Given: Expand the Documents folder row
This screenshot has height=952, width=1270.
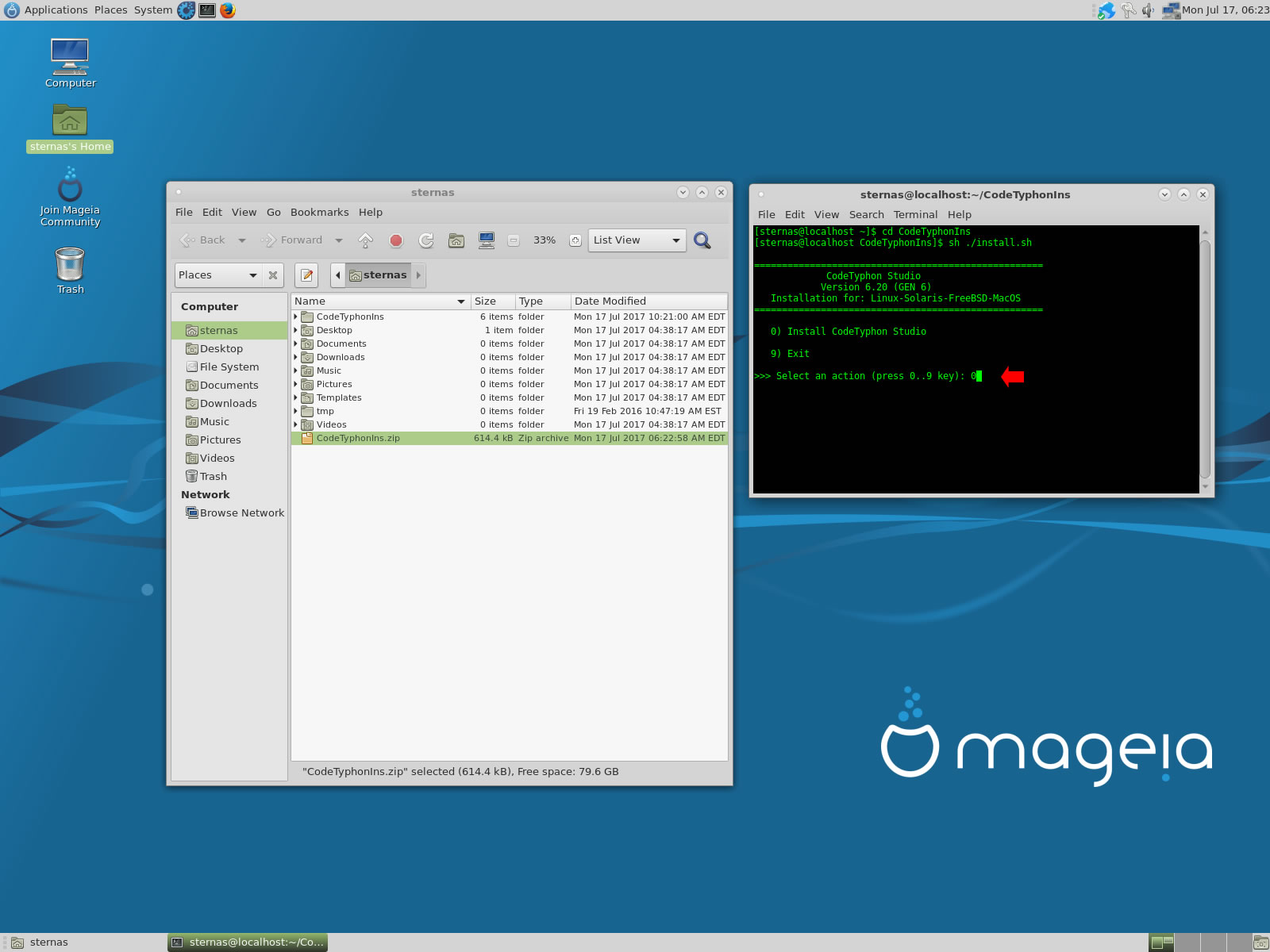Looking at the screenshot, I should point(296,344).
